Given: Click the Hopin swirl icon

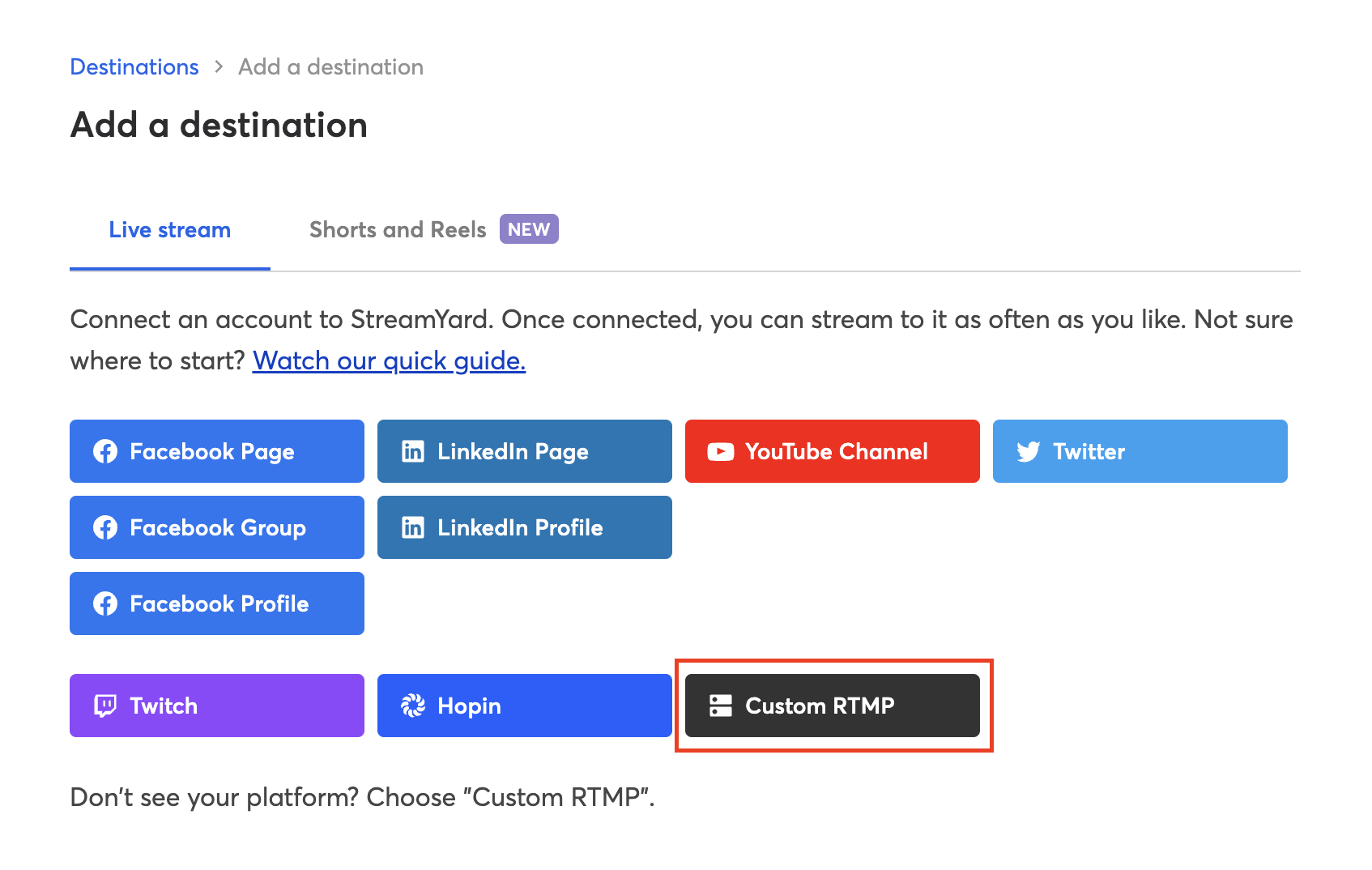Looking at the screenshot, I should coord(413,706).
